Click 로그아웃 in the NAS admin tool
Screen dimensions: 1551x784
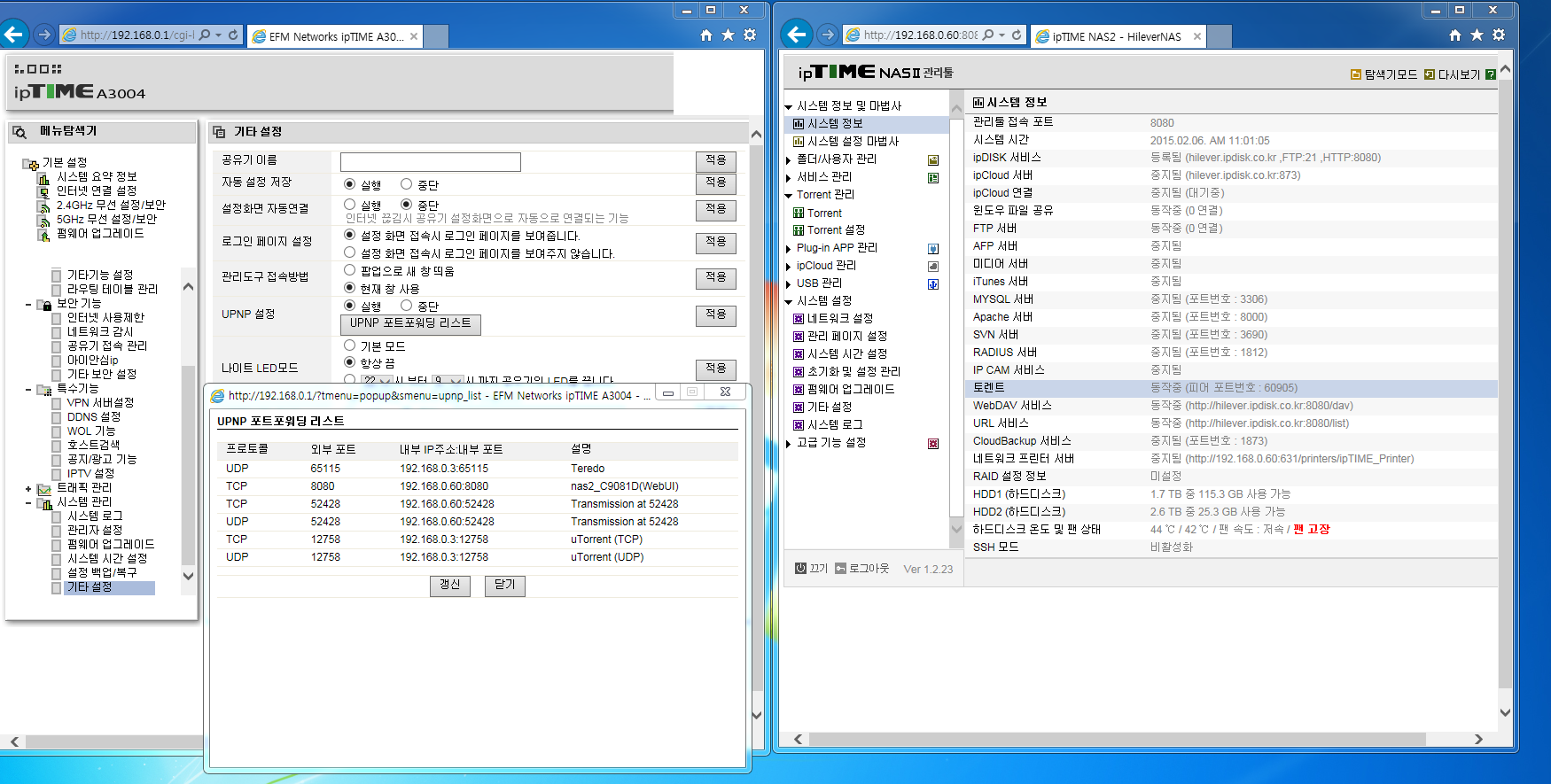click(869, 569)
